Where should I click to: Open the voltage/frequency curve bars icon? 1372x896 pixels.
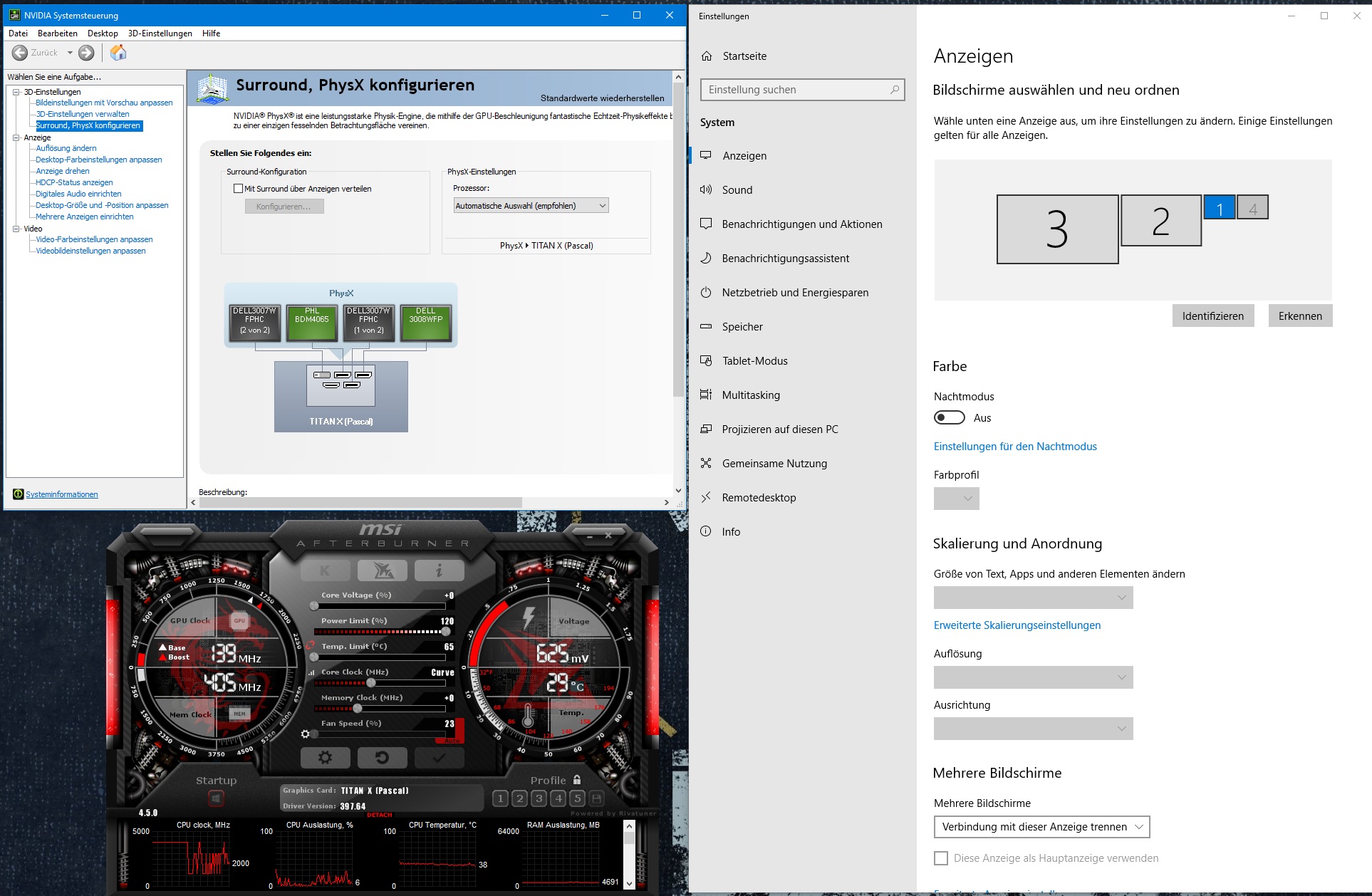click(311, 672)
